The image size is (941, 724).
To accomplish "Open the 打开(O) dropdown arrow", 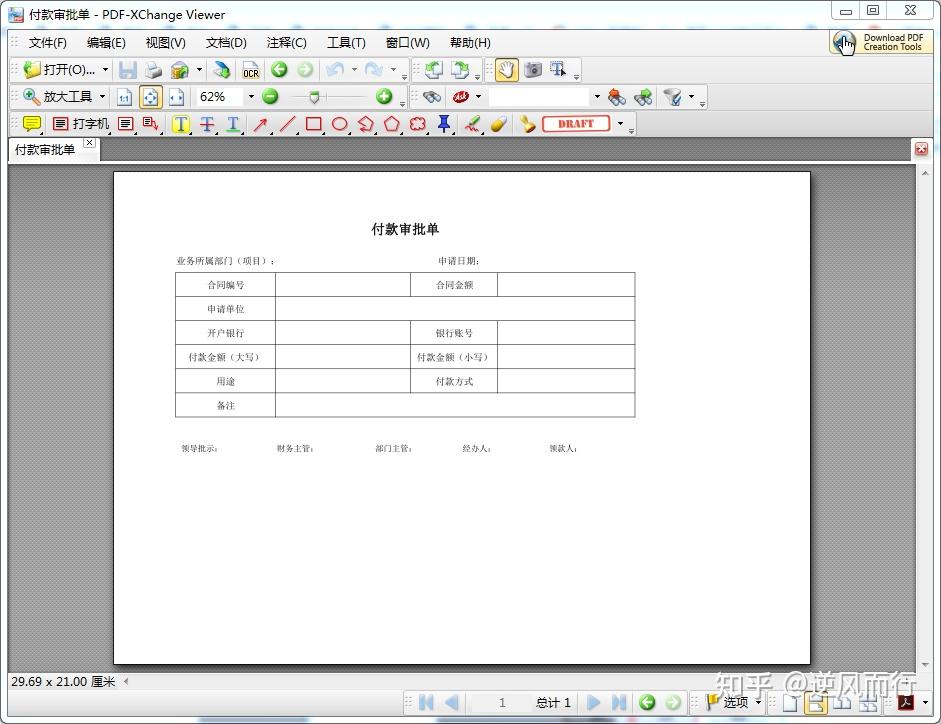I will [x=106, y=70].
